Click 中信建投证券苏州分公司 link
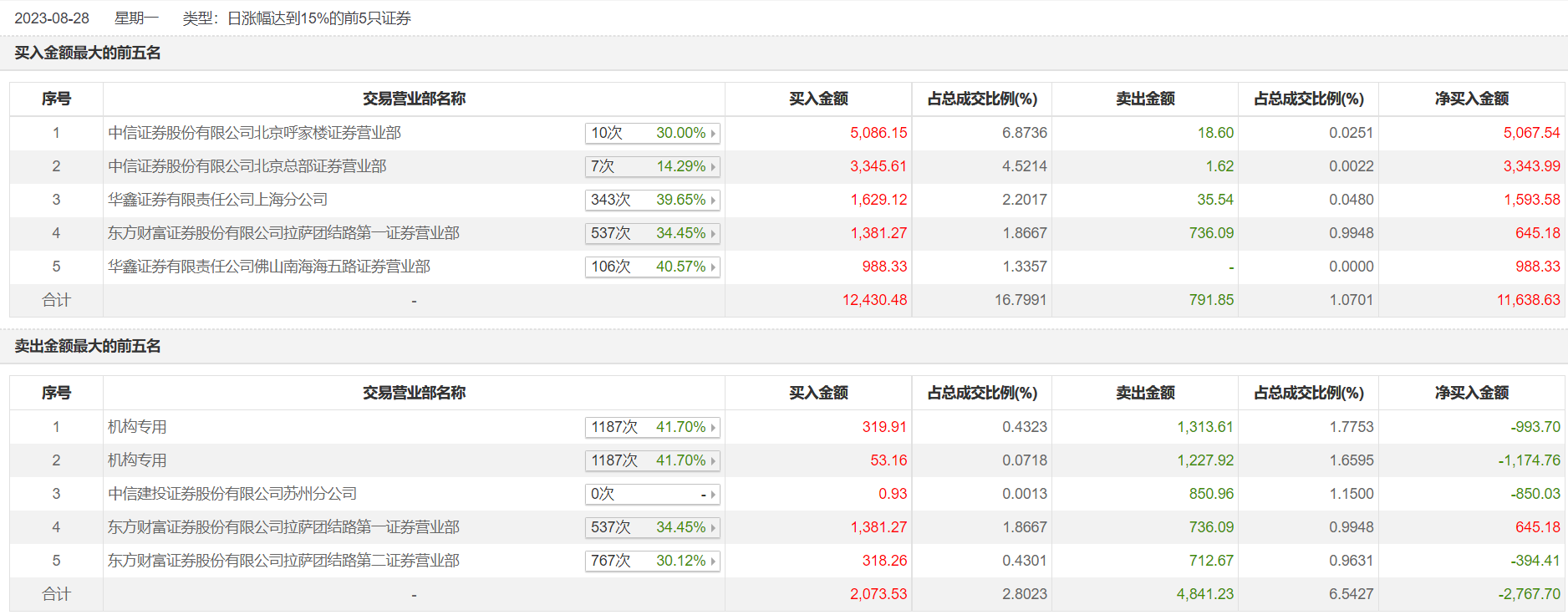Screen dimensions: 1568x615 pos(232,494)
